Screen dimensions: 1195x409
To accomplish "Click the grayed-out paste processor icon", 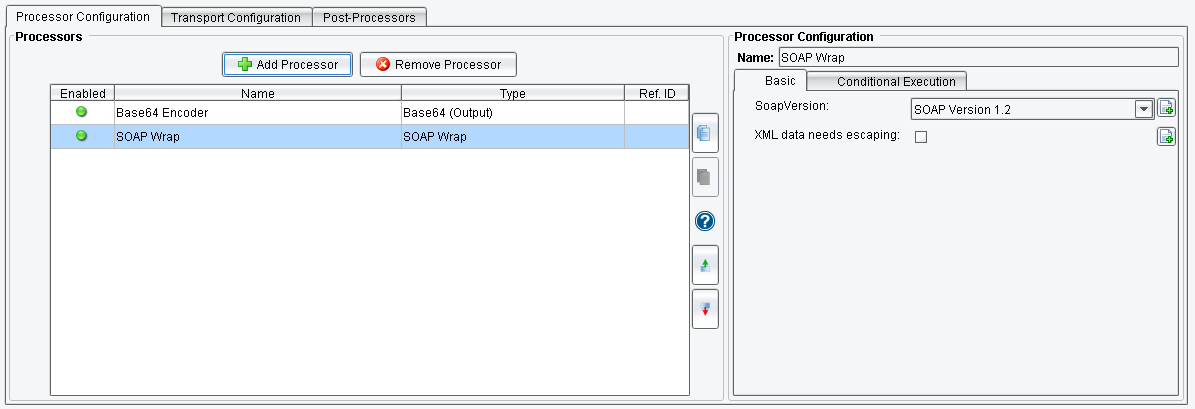I will pos(705,177).
